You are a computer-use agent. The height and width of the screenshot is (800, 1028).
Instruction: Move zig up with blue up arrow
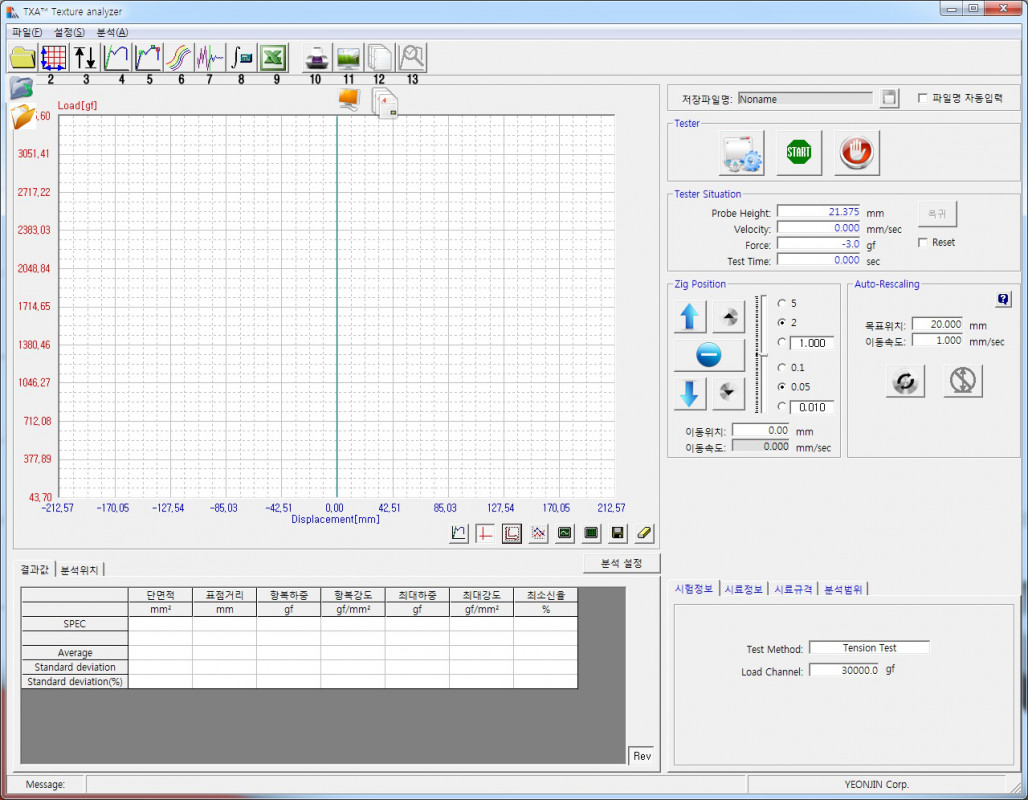click(x=689, y=317)
